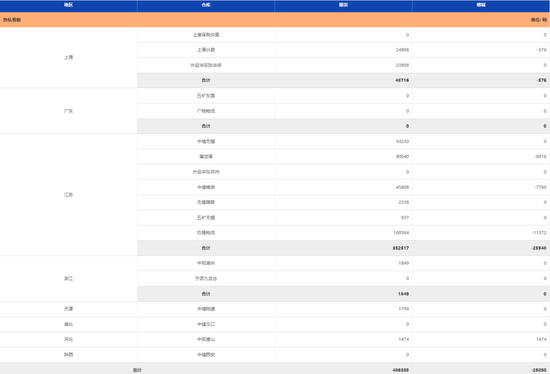Click the 仓库 column header

pos(206,5)
